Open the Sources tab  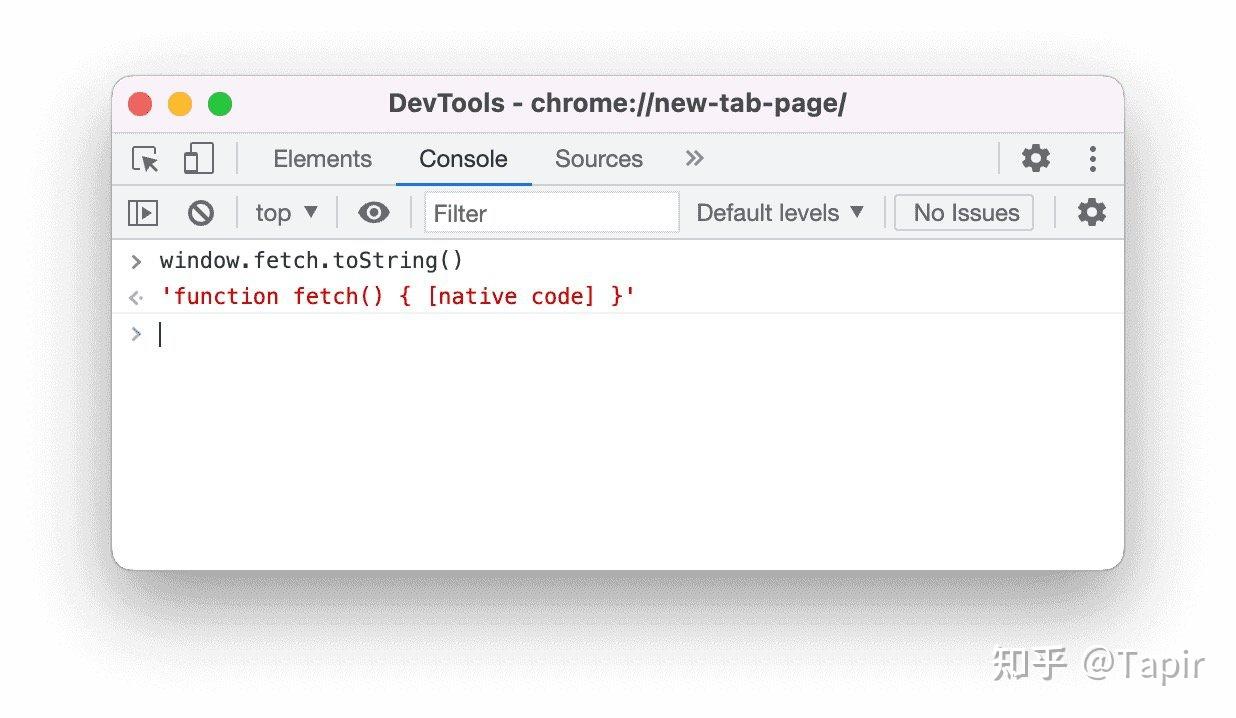pos(599,159)
